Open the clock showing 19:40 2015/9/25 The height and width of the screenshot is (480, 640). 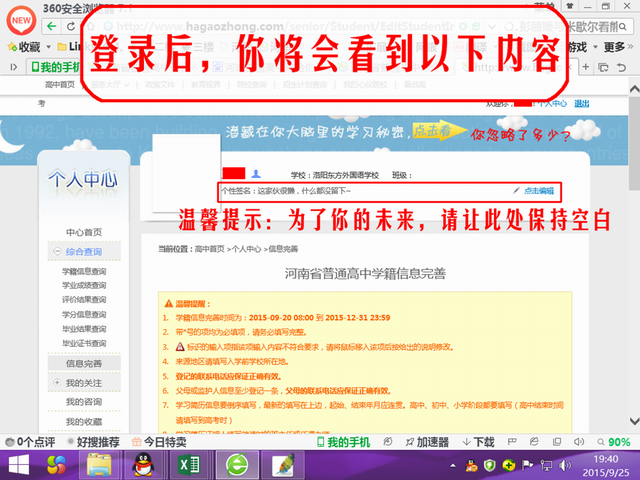point(606,466)
